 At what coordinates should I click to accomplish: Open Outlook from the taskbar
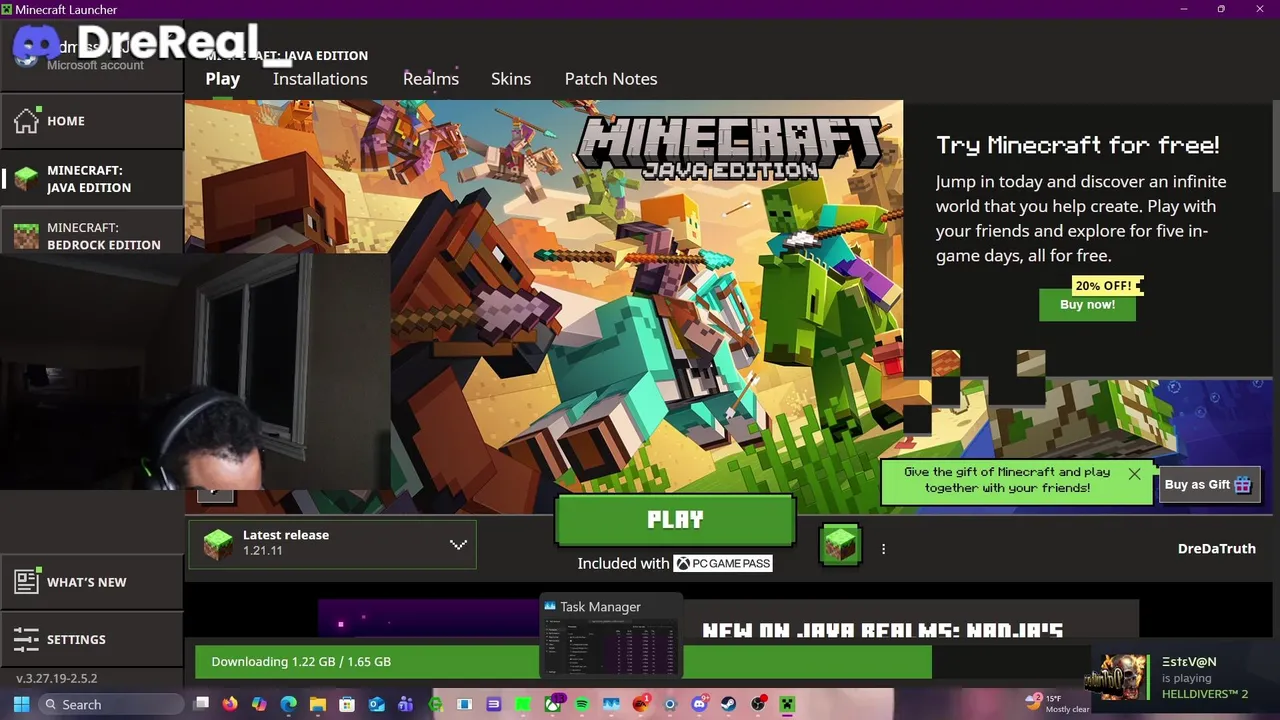click(376, 704)
